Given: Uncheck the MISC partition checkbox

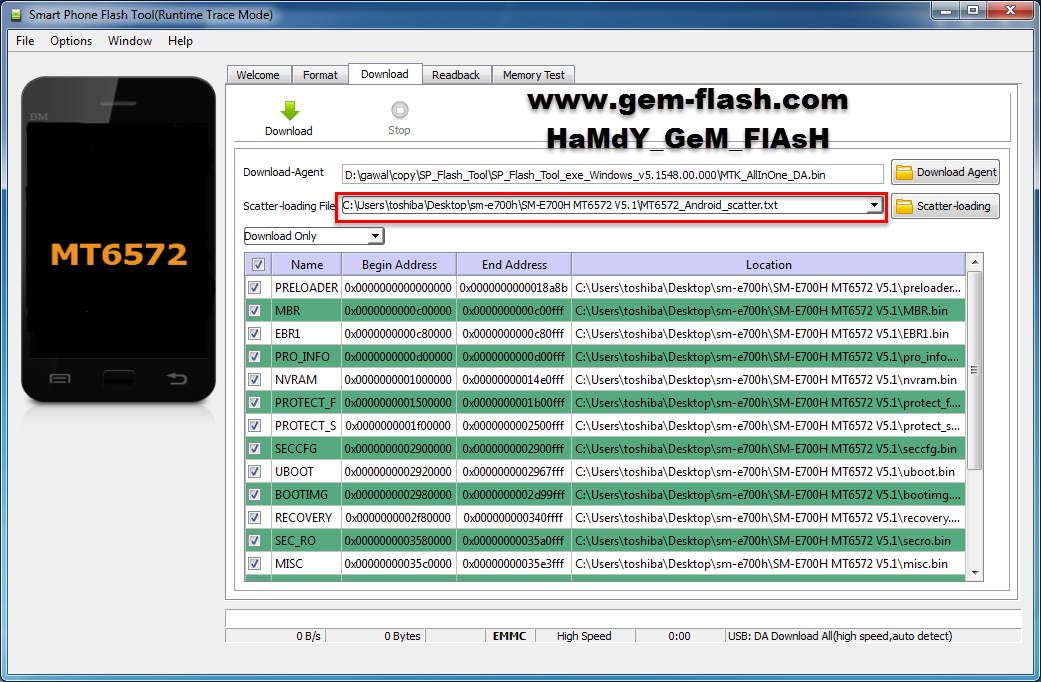Looking at the screenshot, I should 254,564.
